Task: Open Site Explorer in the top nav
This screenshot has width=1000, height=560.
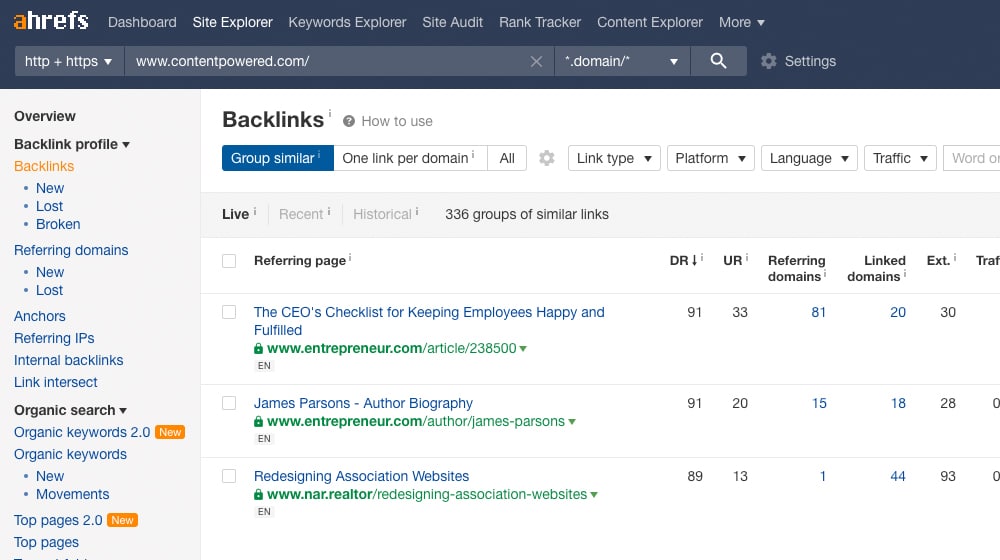Action: pyautogui.click(x=233, y=22)
